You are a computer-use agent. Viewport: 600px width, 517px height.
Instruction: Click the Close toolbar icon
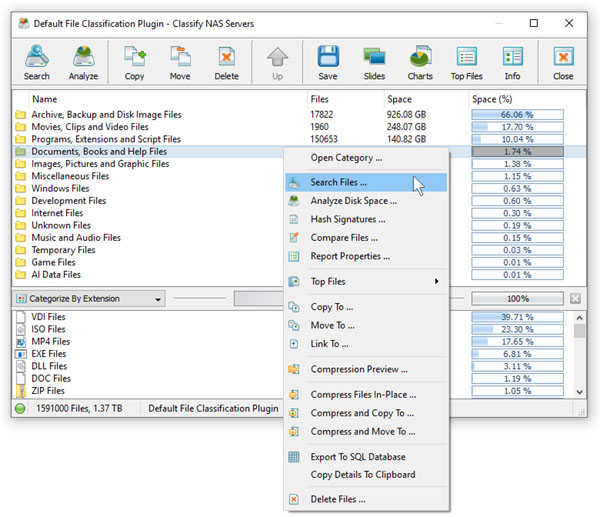click(x=563, y=57)
